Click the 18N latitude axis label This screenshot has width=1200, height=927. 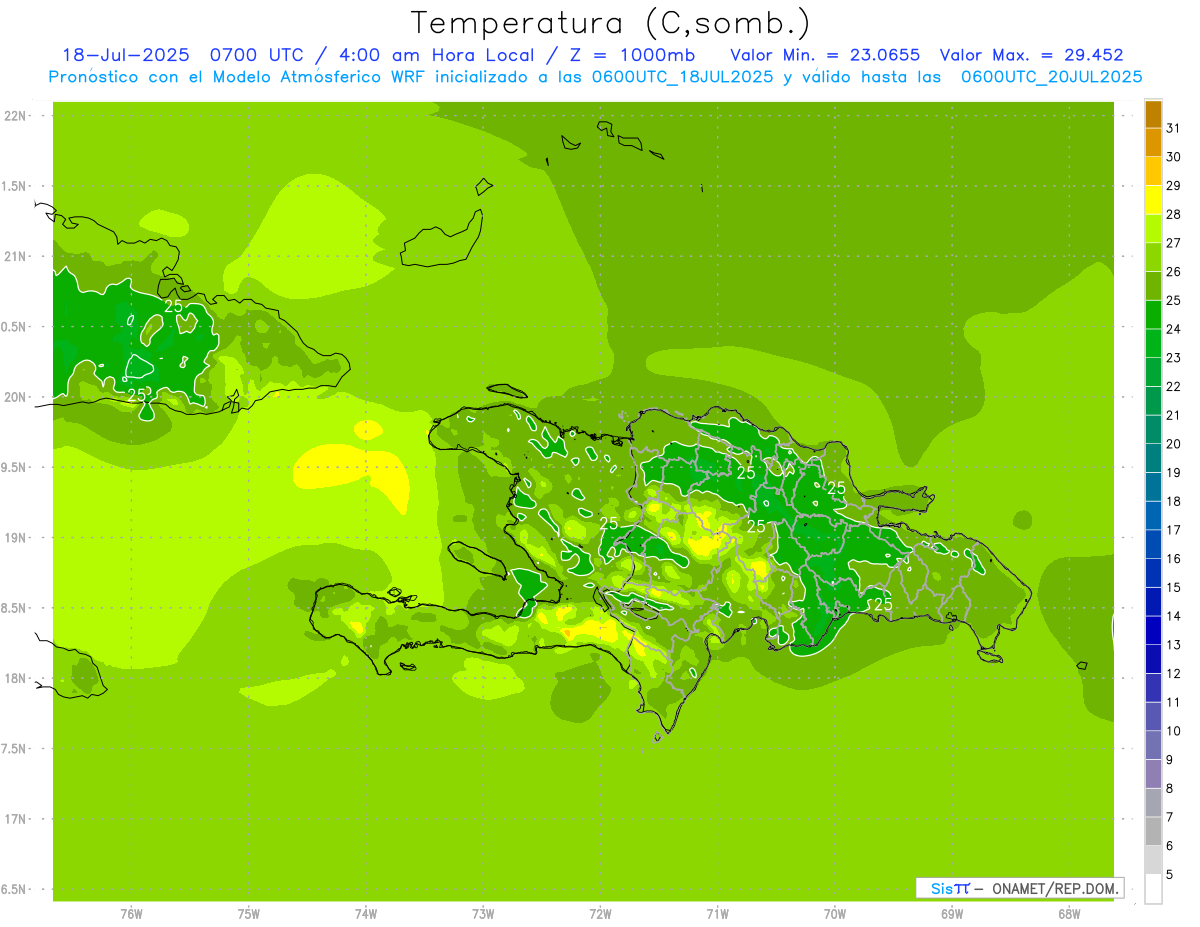coord(16,678)
